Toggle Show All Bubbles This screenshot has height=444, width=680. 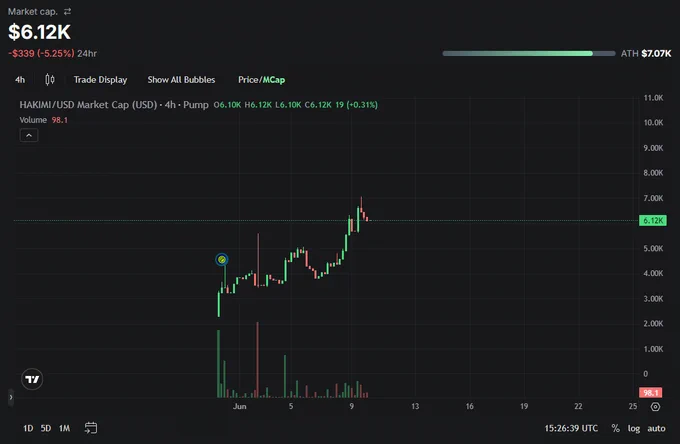tap(181, 80)
